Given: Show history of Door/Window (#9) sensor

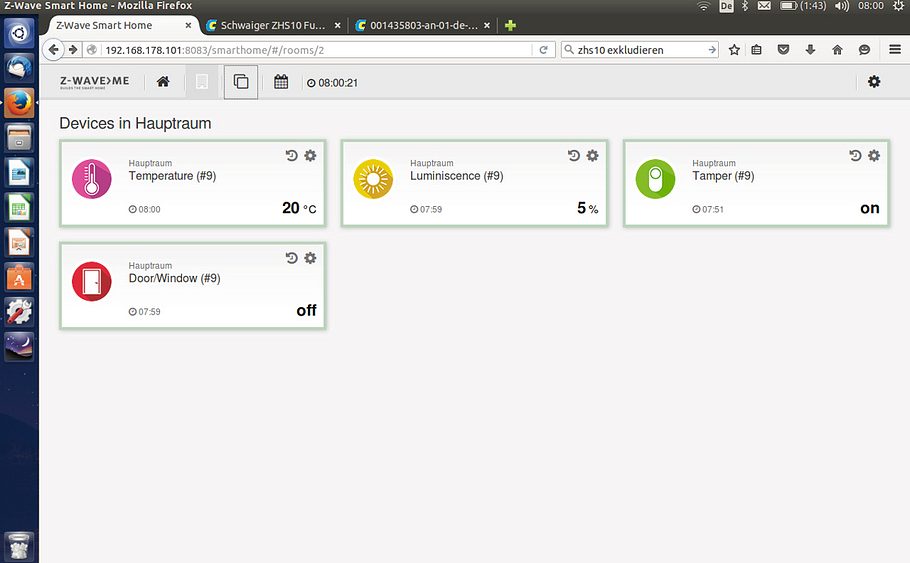Looking at the screenshot, I should pos(291,258).
